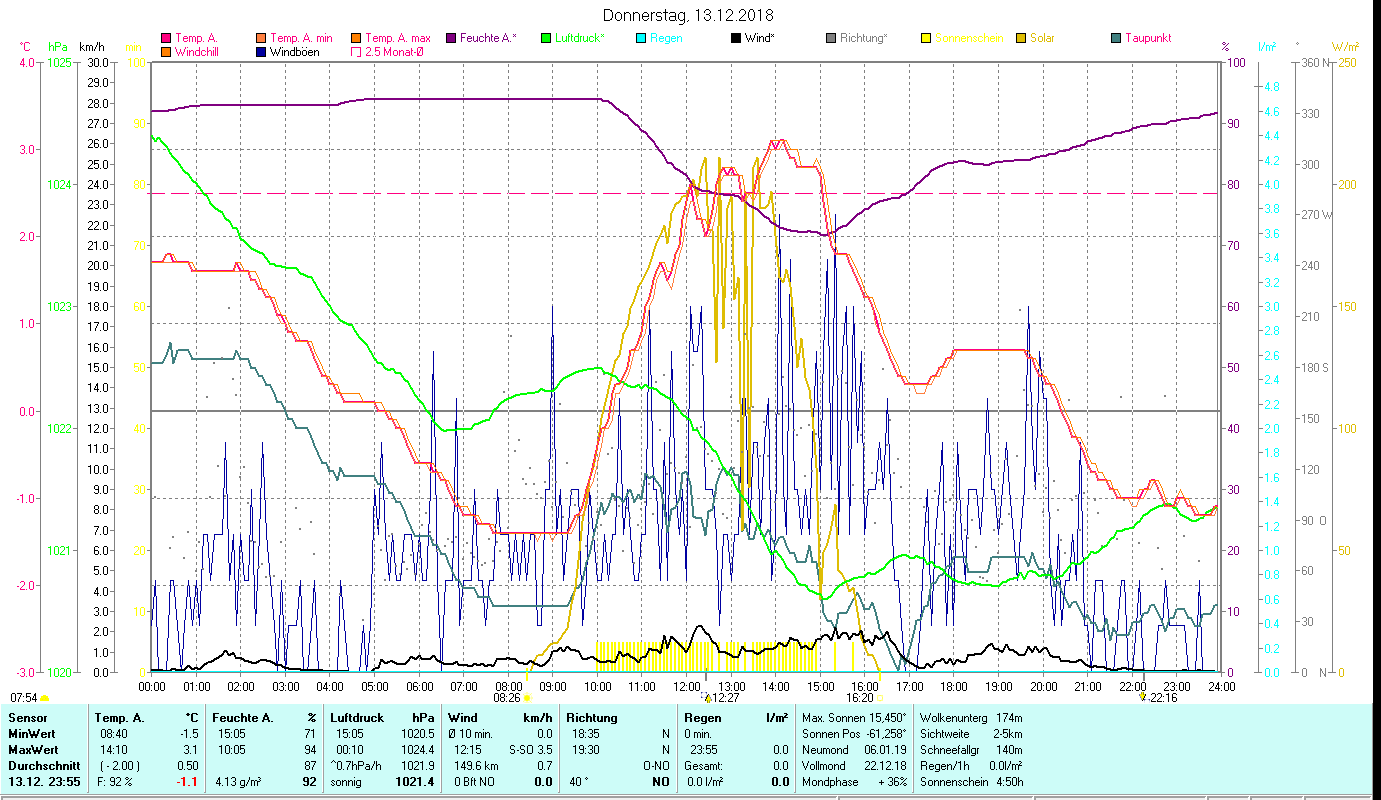The image size is (1381, 800).
Task: Click the 'Sichtweite' label
Action: (x=945, y=734)
